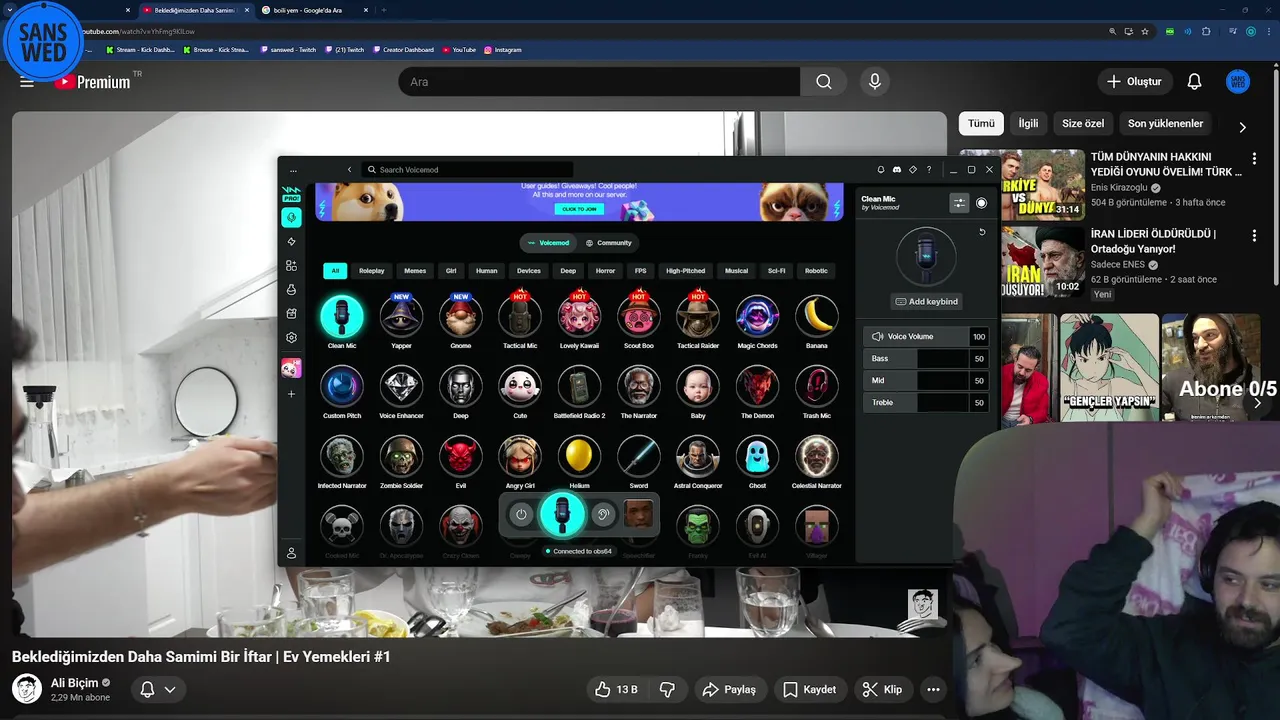The image size is (1280, 720).
Task: Select İlgili chip on YouTube
Action: point(1028,123)
